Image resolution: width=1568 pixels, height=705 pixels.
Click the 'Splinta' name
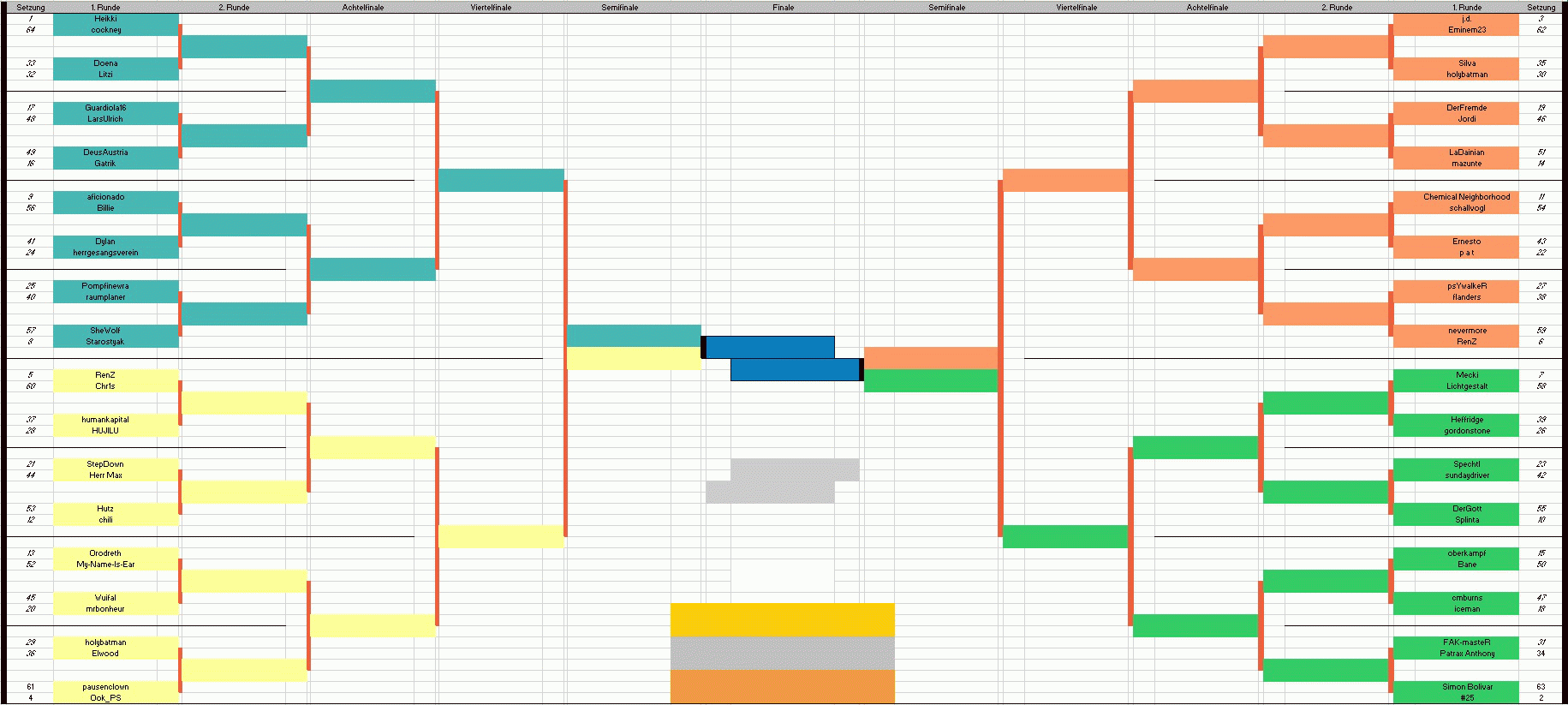pyautogui.click(x=1456, y=520)
